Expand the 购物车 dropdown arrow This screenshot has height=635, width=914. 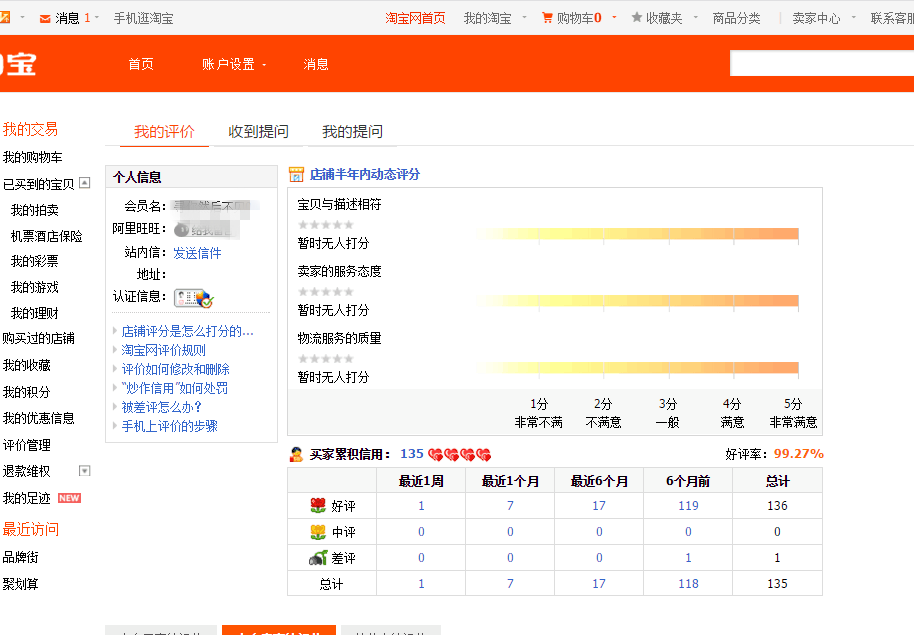pos(614,17)
